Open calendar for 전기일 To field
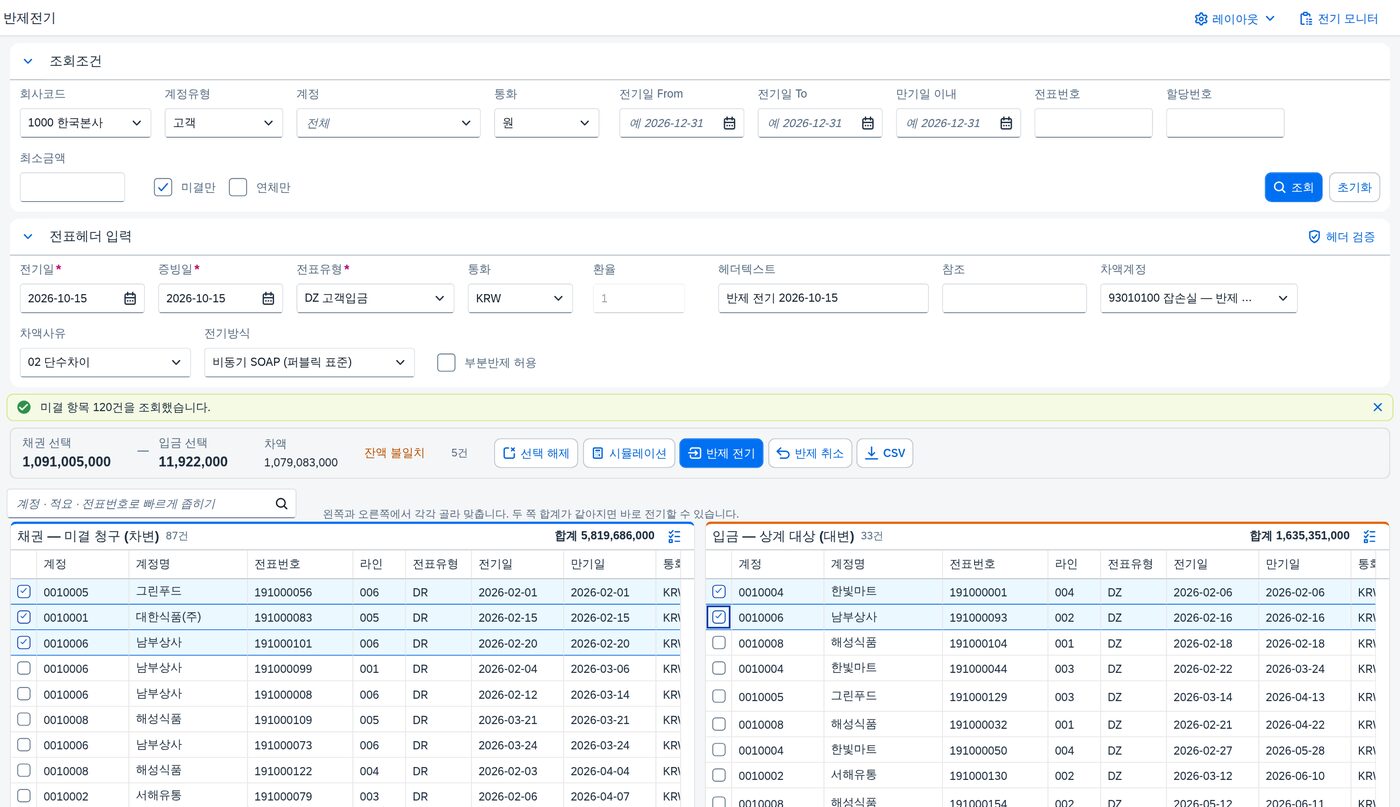Screen dimensions: 1400x807 click(868, 123)
